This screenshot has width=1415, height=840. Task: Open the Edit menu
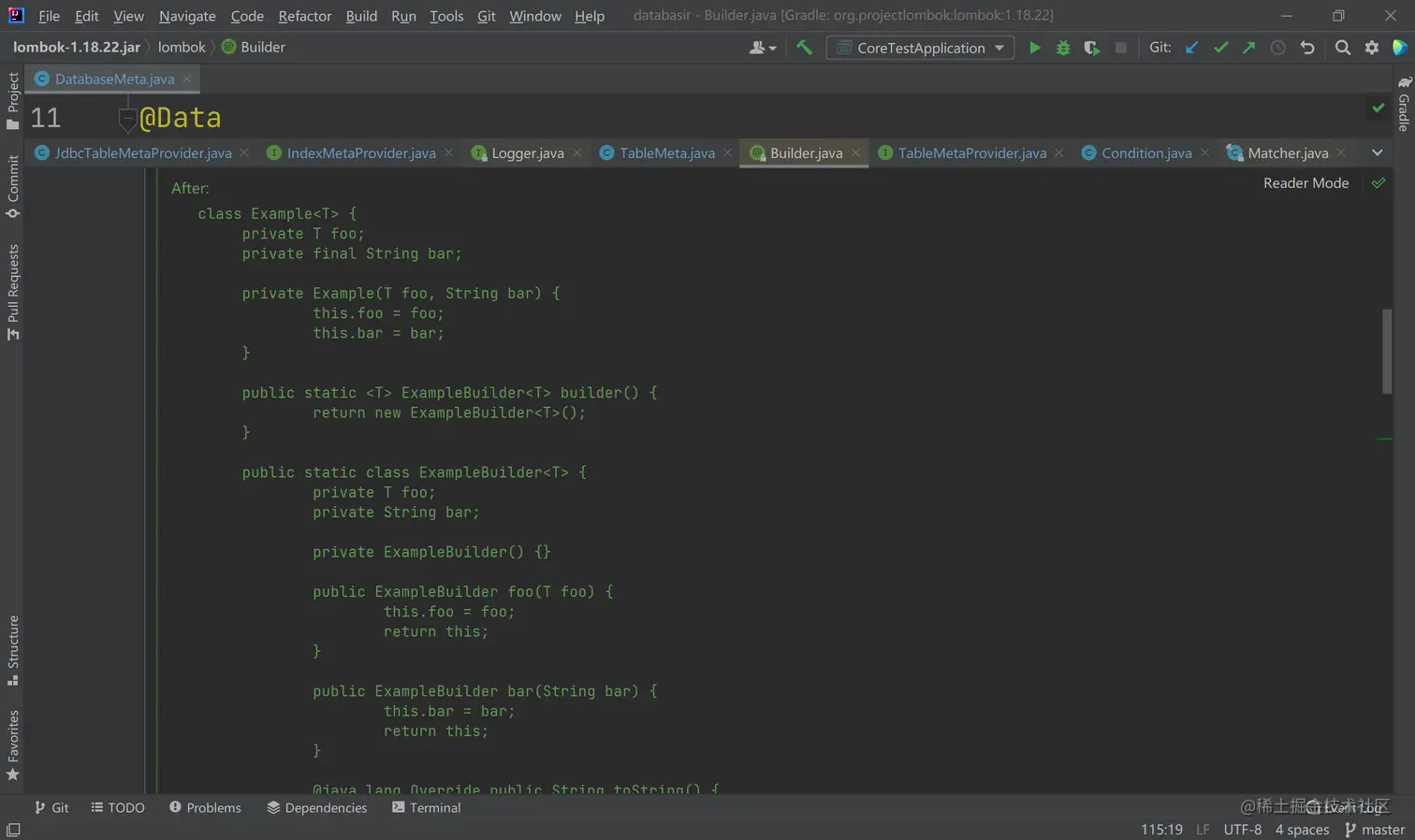click(x=87, y=16)
